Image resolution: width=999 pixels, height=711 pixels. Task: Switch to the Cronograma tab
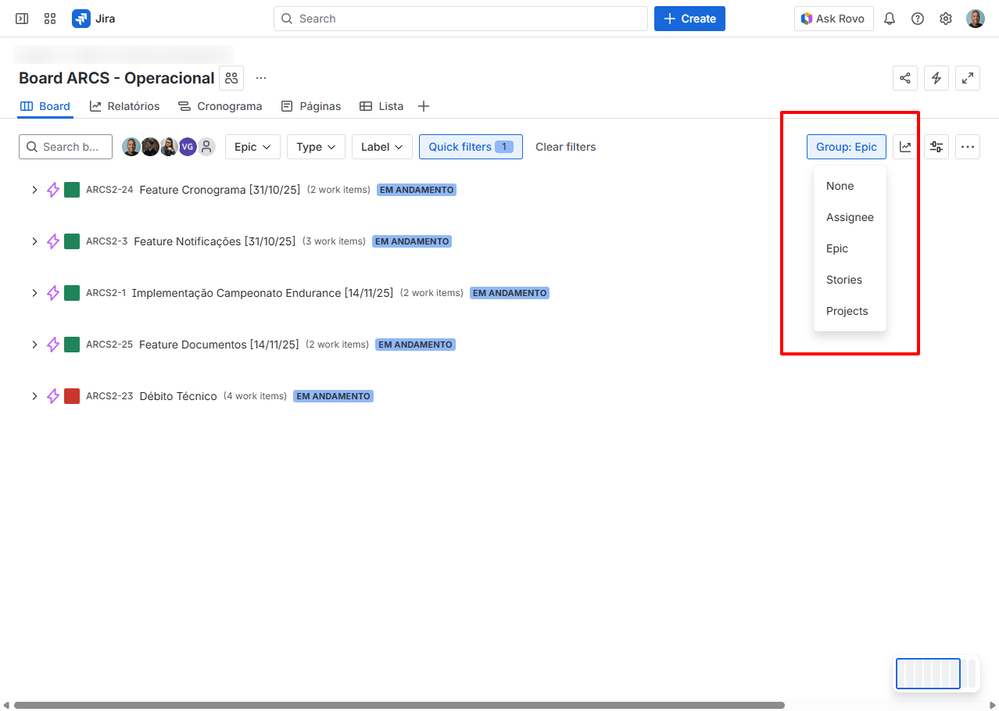point(220,106)
